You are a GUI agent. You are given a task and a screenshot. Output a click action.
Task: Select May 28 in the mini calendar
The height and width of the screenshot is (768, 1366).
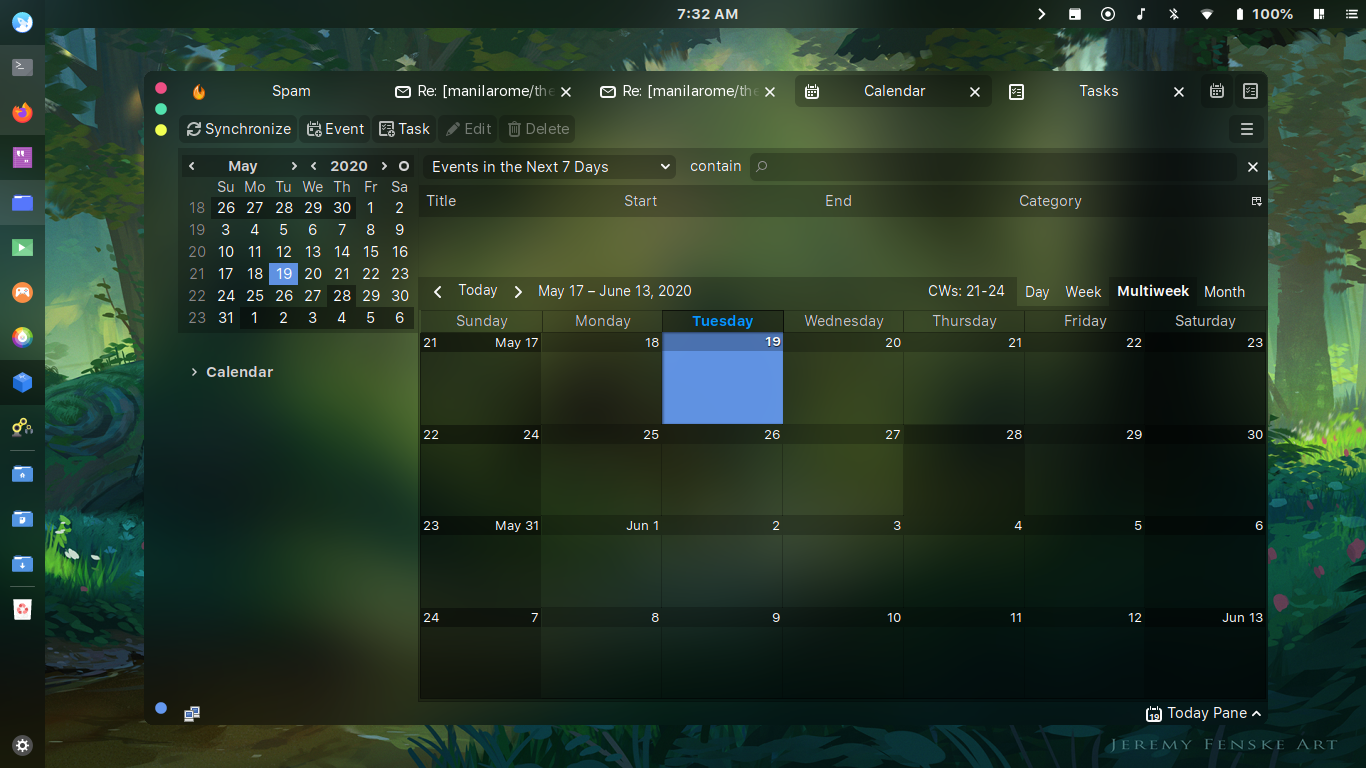tap(342, 296)
